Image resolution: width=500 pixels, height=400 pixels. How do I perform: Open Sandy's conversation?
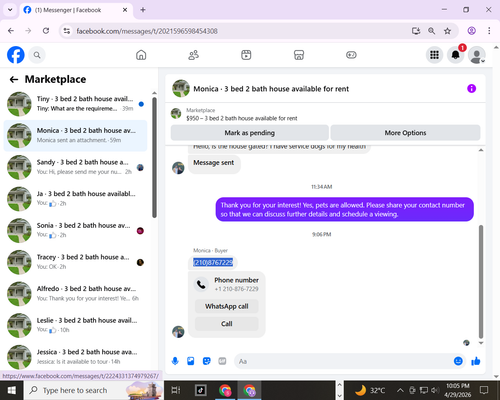[x=75, y=167]
